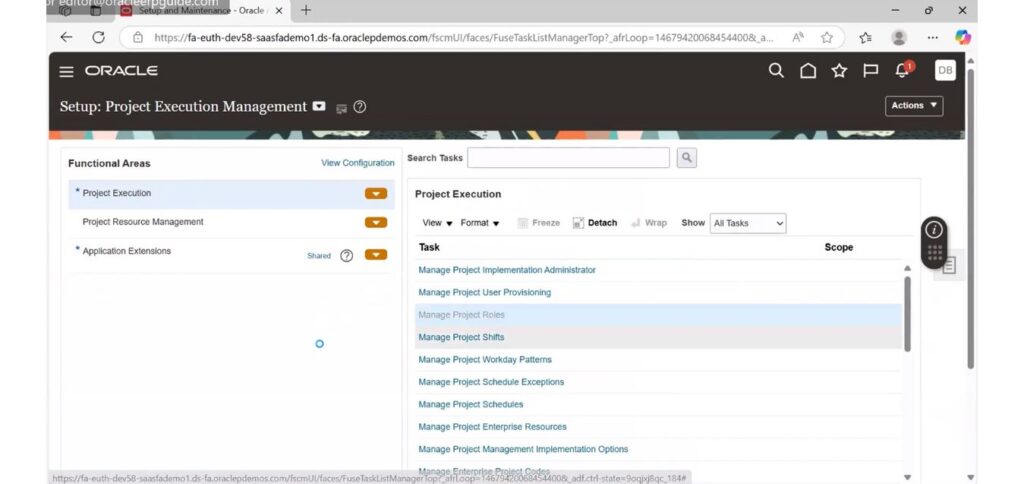Add this page to browser favorites

(x=827, y=37)
